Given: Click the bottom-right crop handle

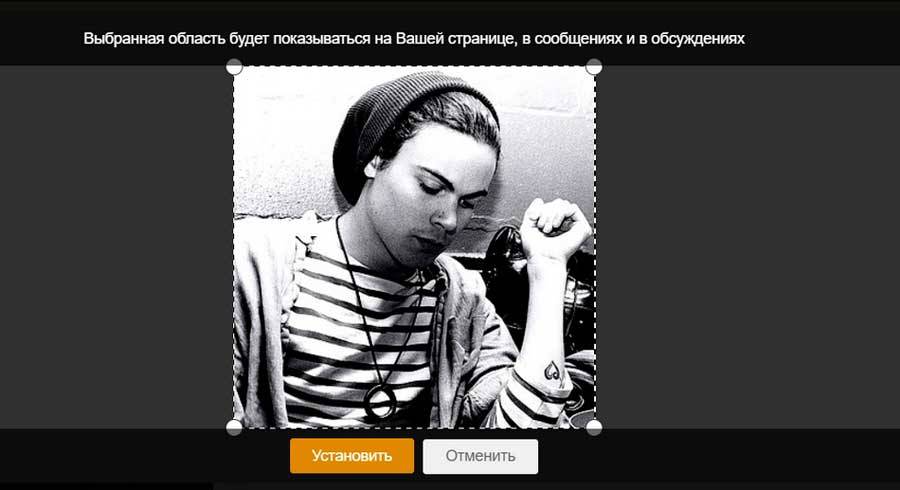Looking at the screenshot, I should pos(594,427).
